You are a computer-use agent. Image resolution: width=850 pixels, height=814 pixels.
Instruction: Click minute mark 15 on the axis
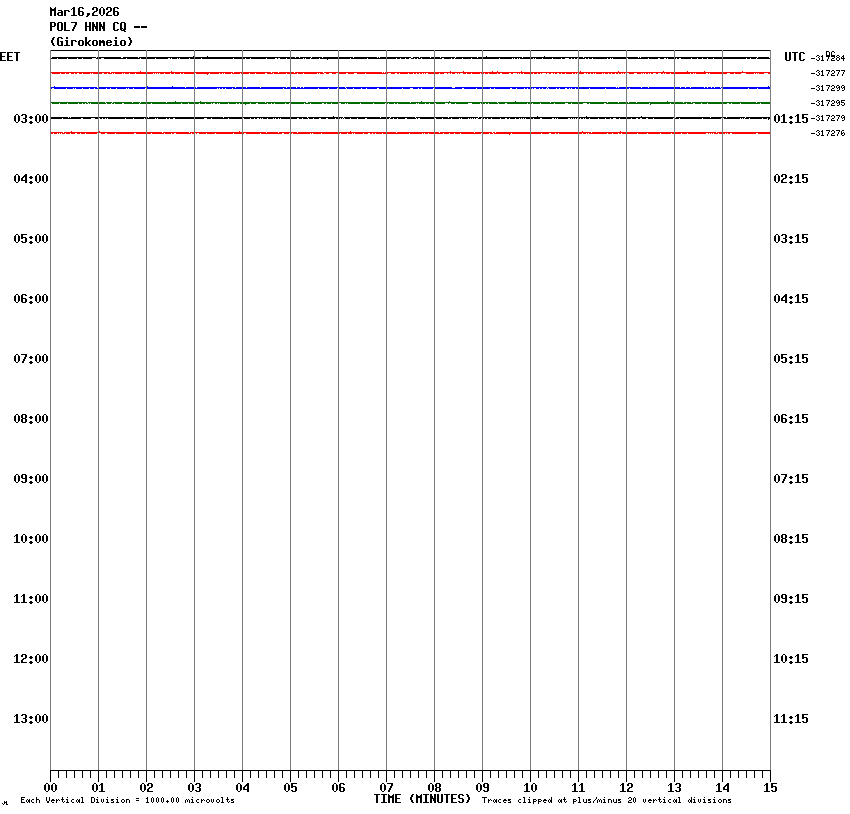point(770,788)
